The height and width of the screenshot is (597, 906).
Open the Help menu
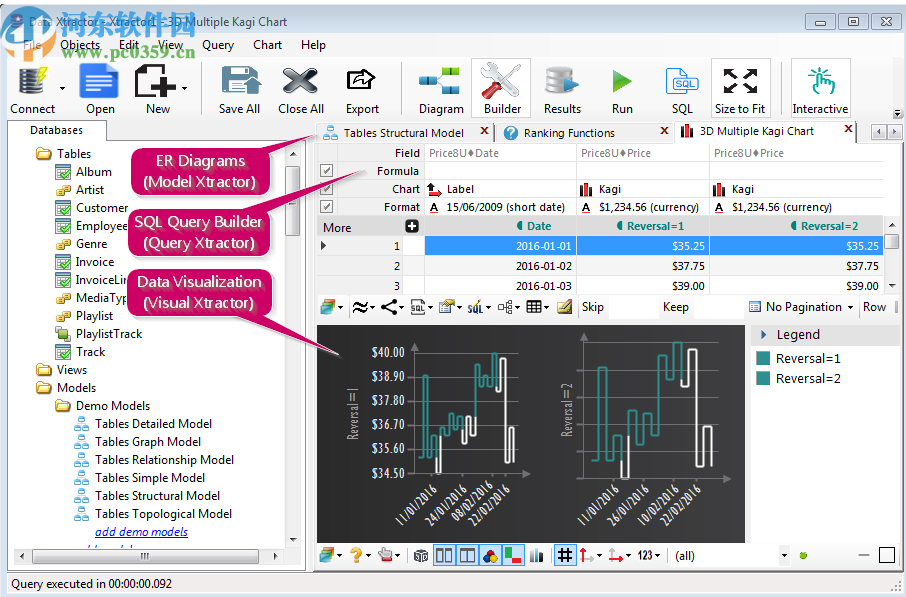click(x=313, y=45)
